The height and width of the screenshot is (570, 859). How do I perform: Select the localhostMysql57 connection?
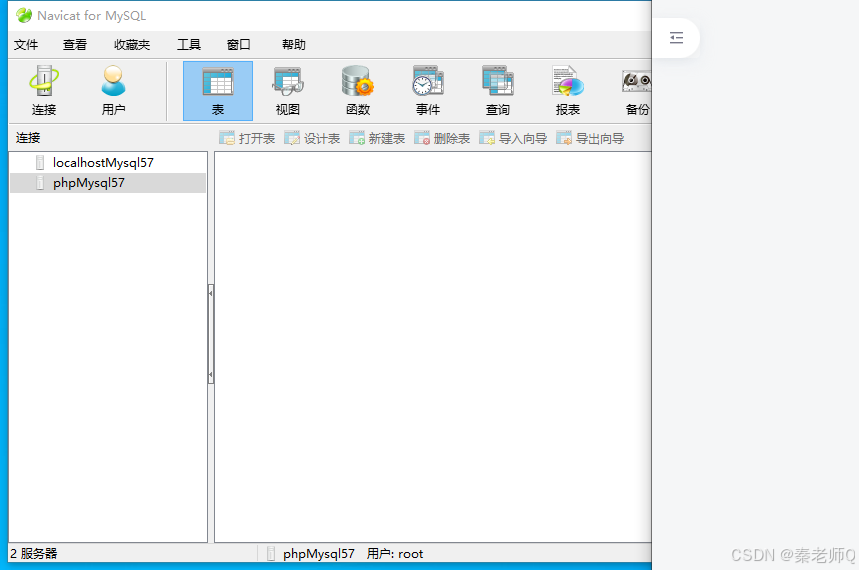pyautogui.click(x=108, y=162)
